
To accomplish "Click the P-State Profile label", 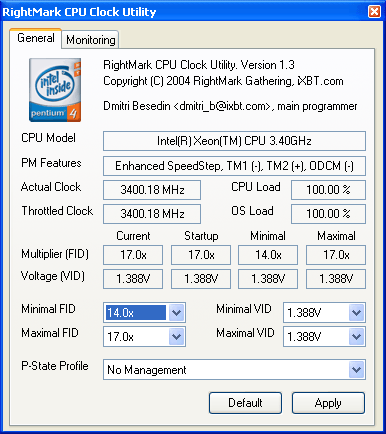I will tap(55, 366).
